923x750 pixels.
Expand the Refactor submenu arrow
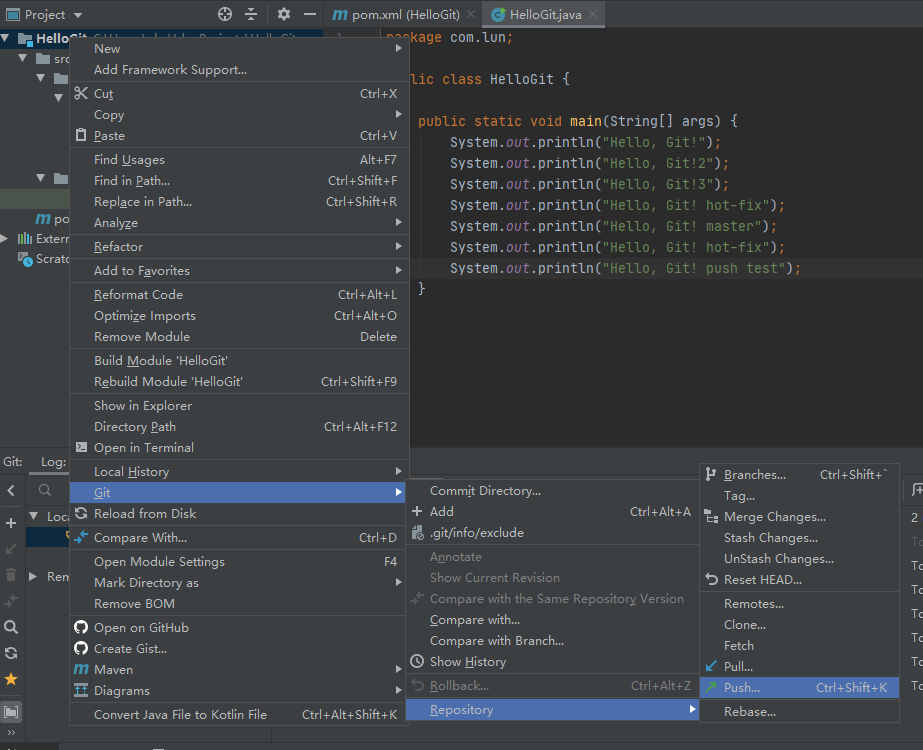pos(399,246)
